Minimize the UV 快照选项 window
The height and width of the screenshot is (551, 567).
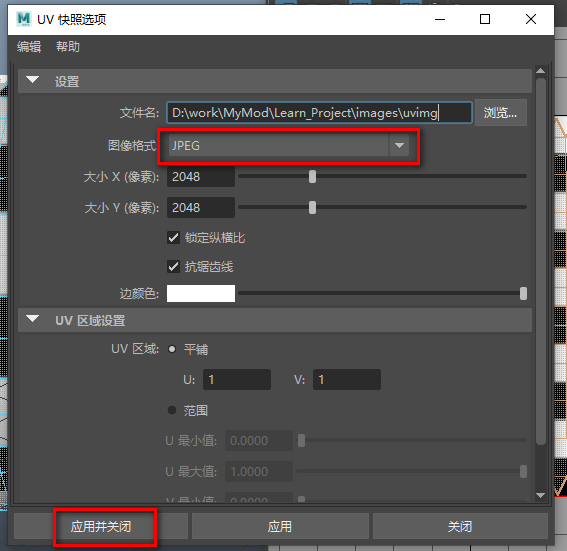point(440,19)
